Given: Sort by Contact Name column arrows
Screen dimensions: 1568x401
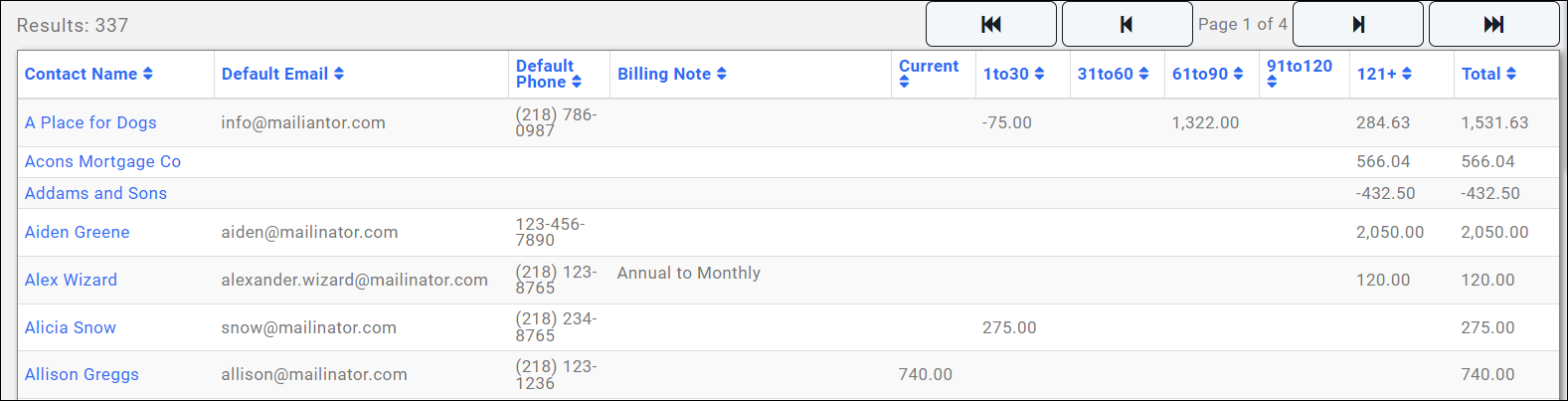Looking at the screenshot, I should (x=148, y=74).
